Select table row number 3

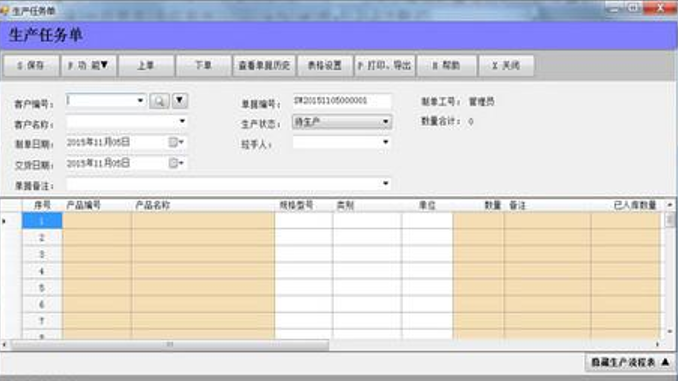(x=42, y=254)
